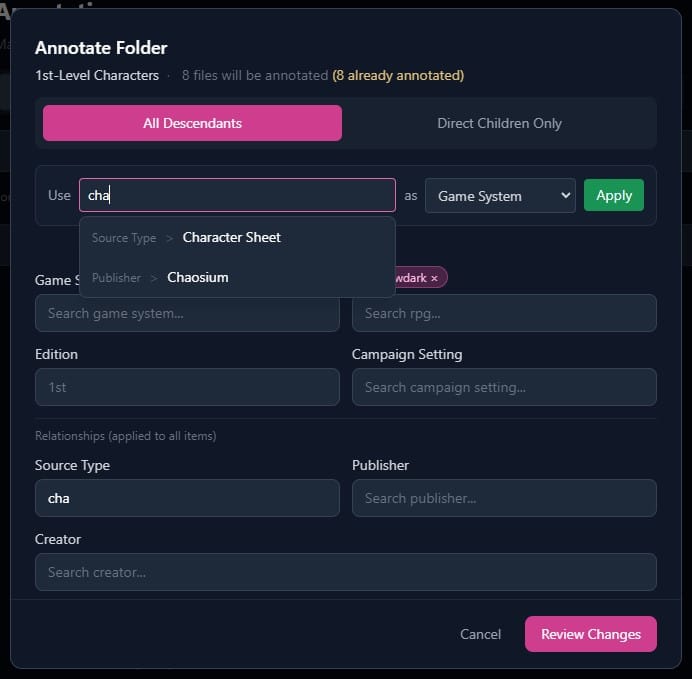This screenshot has height=679, width=692.
Task: Click the Search creator field
Action: click(345, 572)
